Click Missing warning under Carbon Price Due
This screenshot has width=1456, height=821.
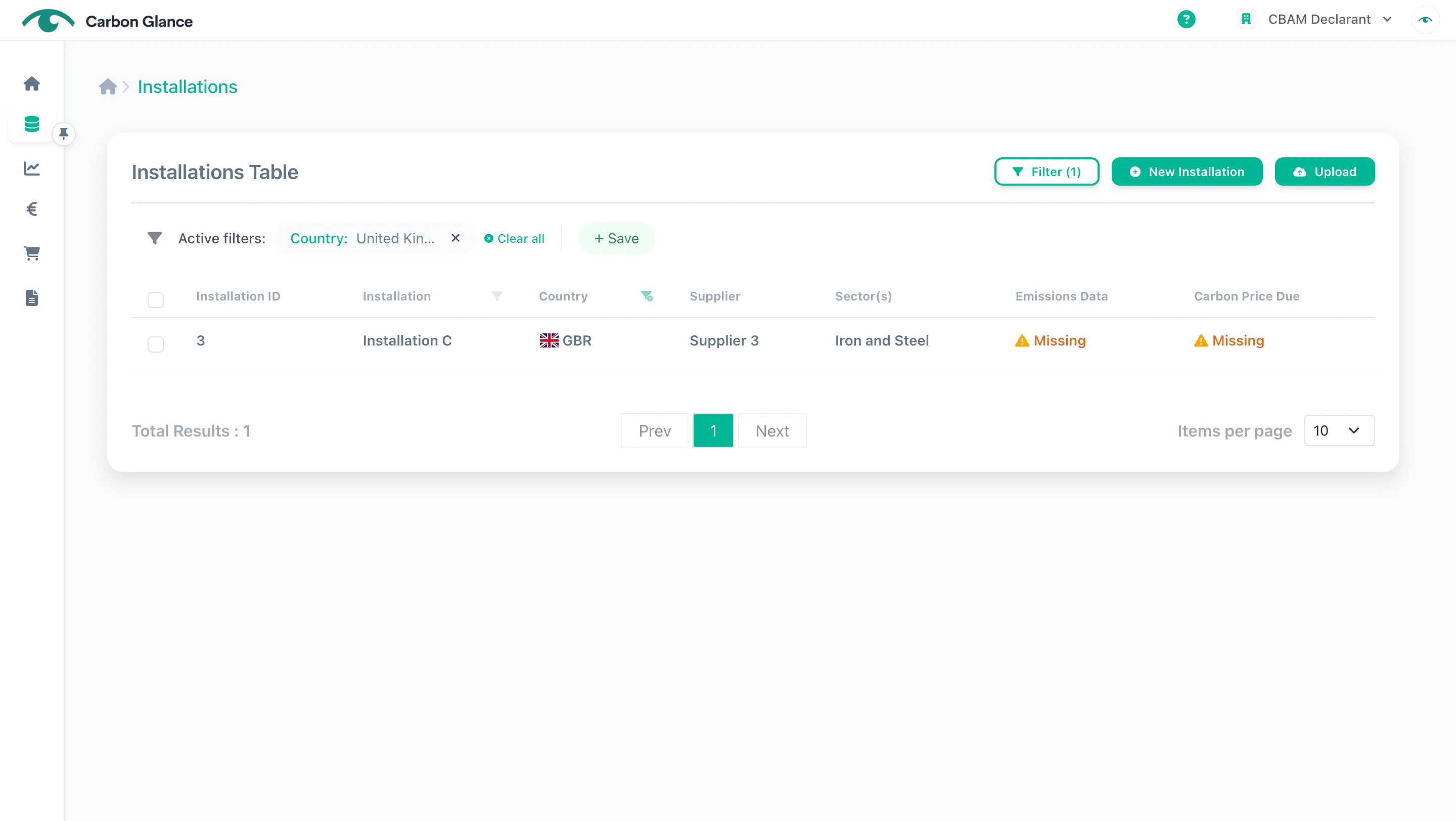tap(1229, 341)
